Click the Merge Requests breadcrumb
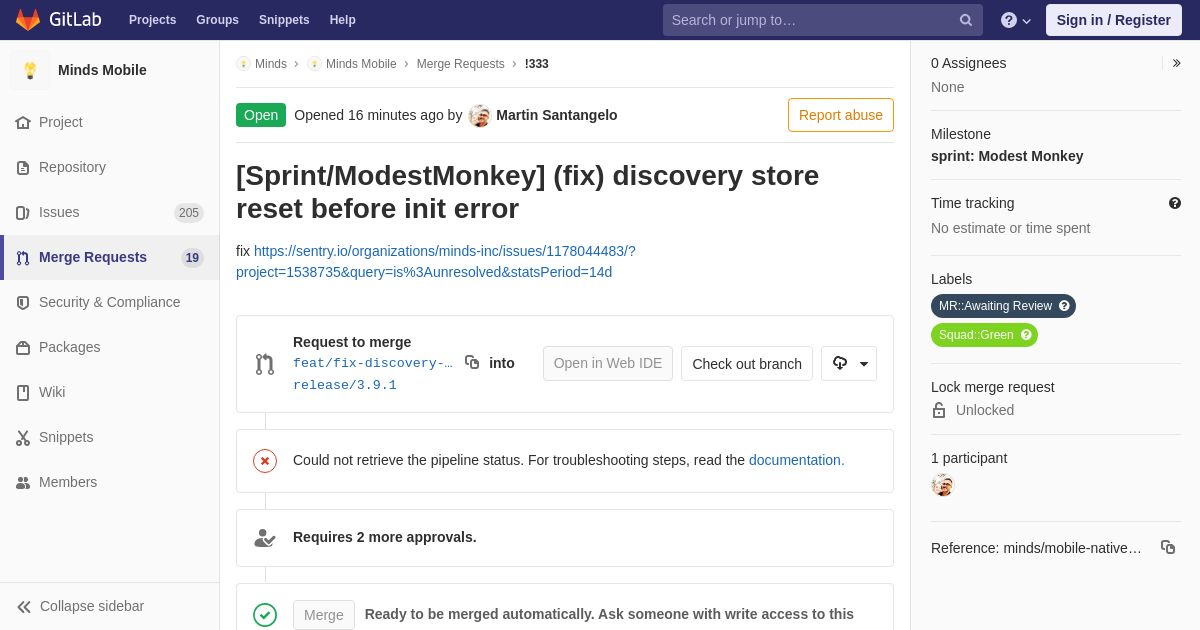 point(460,64)
